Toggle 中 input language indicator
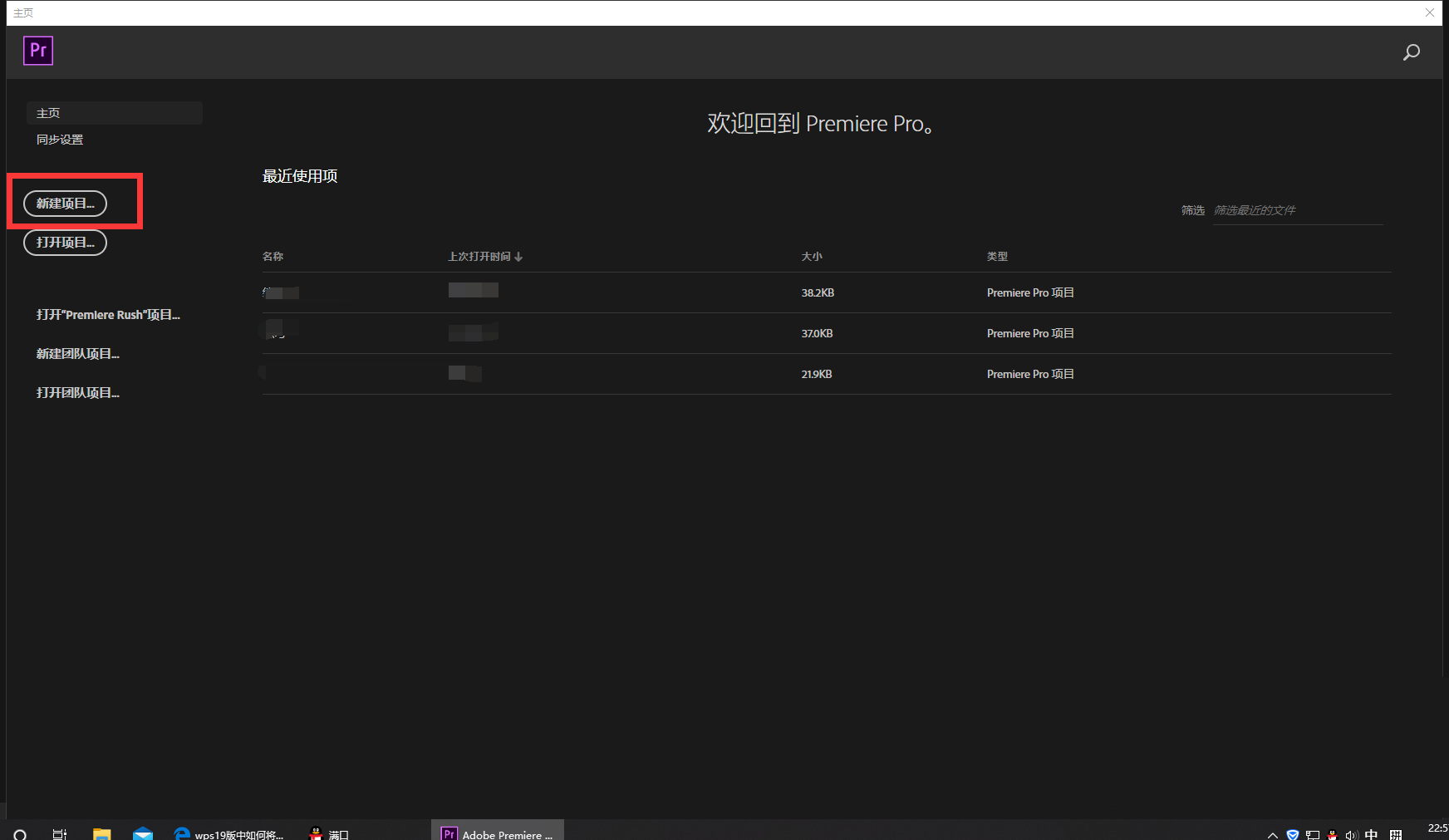The height and width of the screenshot is (840, 1449). [1371, 835]
